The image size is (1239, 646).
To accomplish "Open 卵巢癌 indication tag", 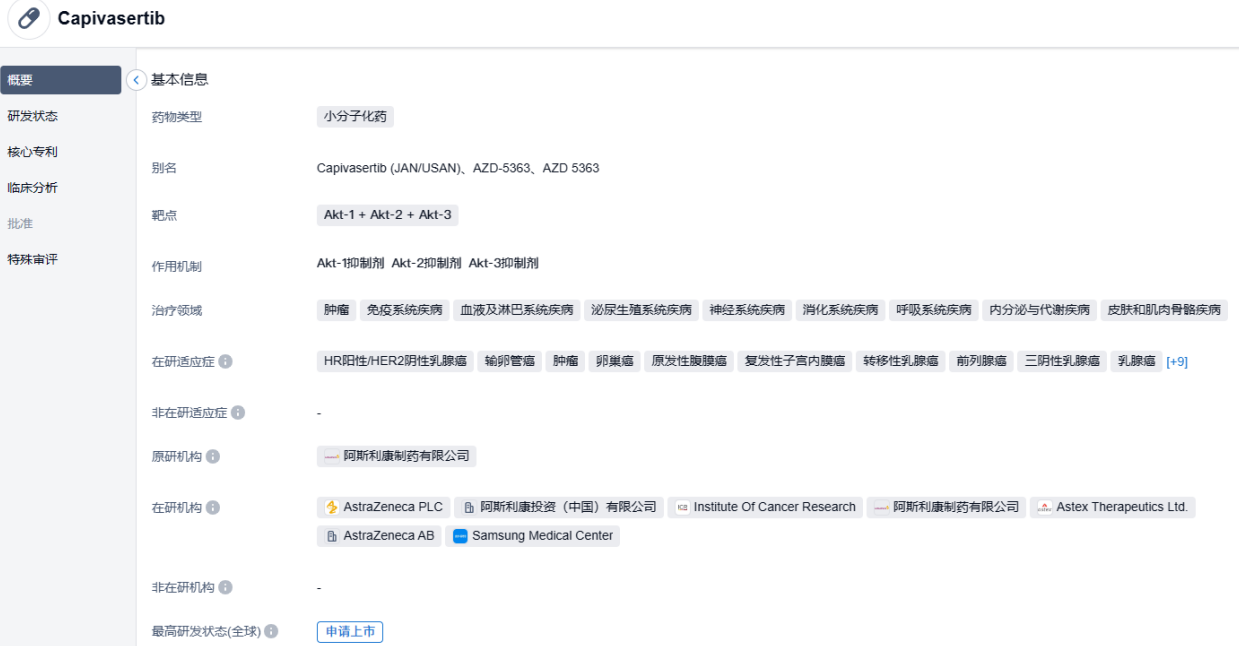I will (x=615, y=361).
